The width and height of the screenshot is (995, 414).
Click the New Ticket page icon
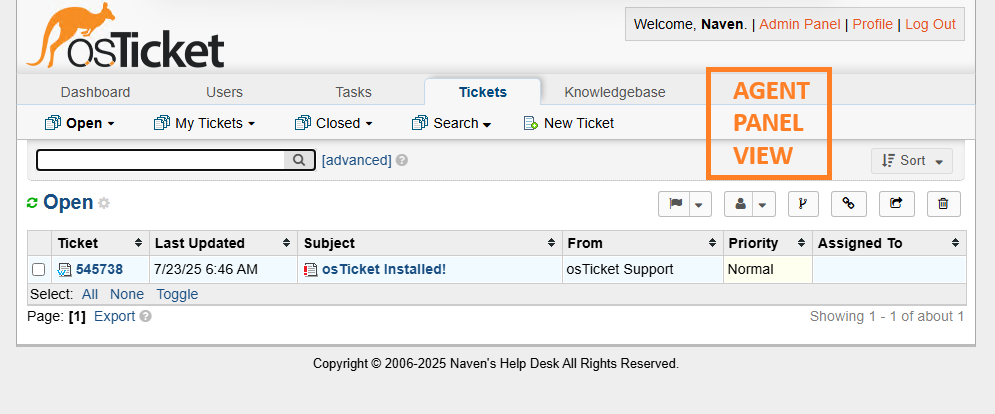[530, 123]
